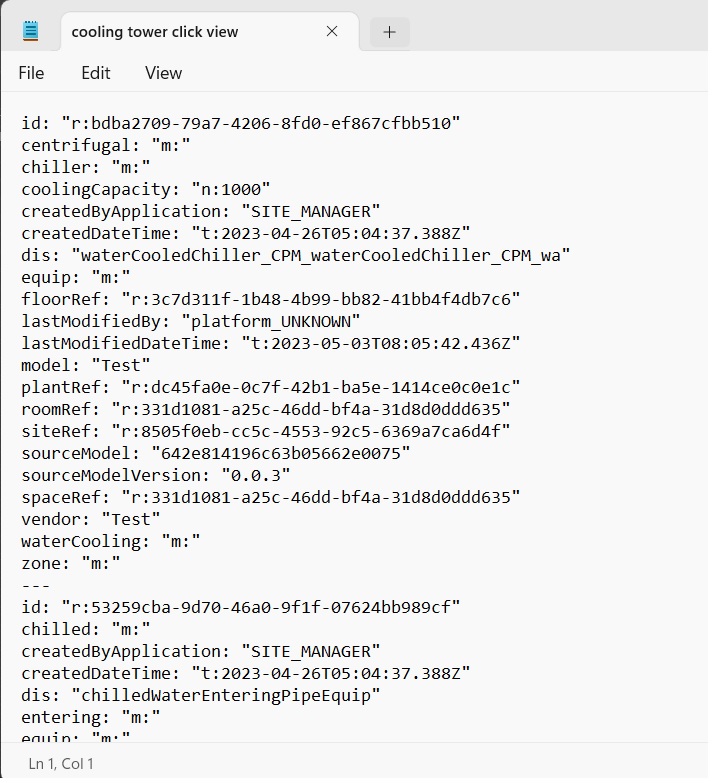Click the Ln 1, Col 1 status indicator
The height and width of the screenshot is (783, 714).
[61, 764]
